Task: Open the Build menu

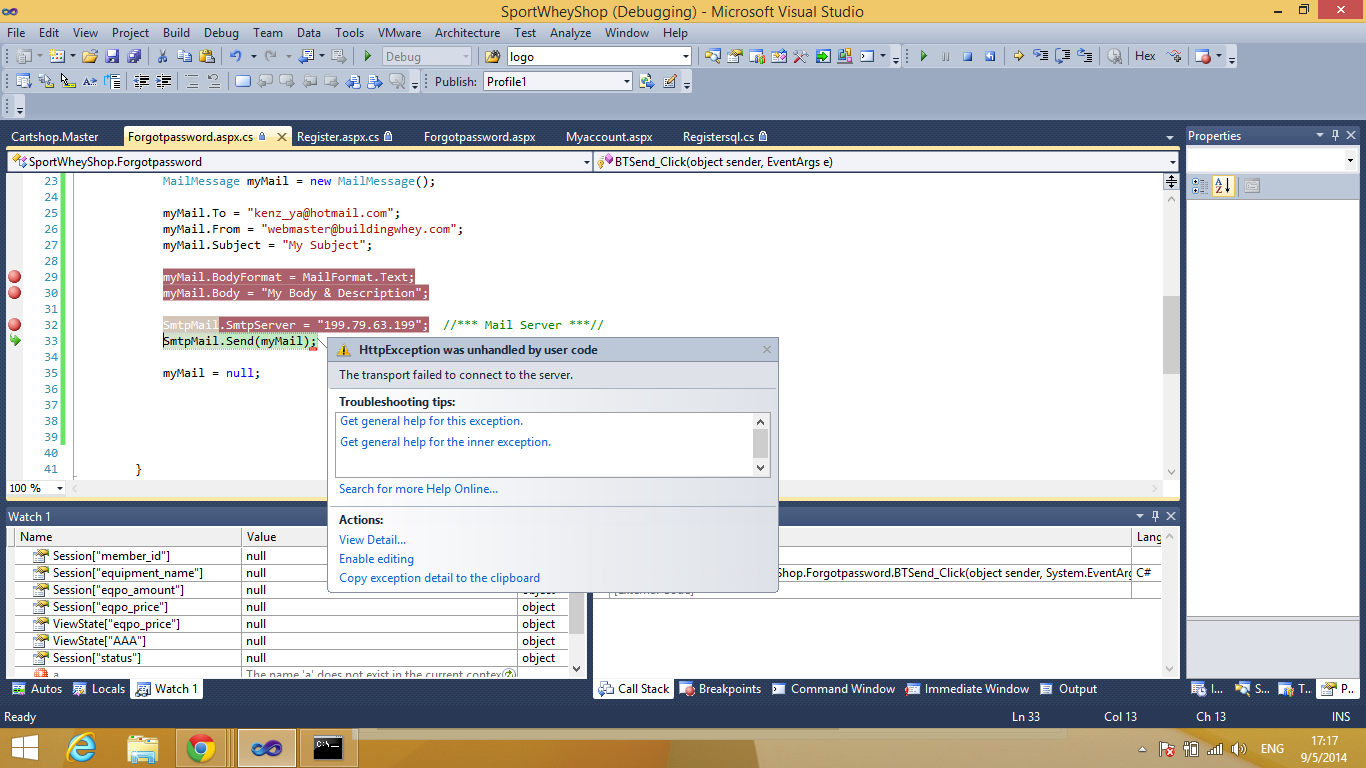Action: (176, 33)
